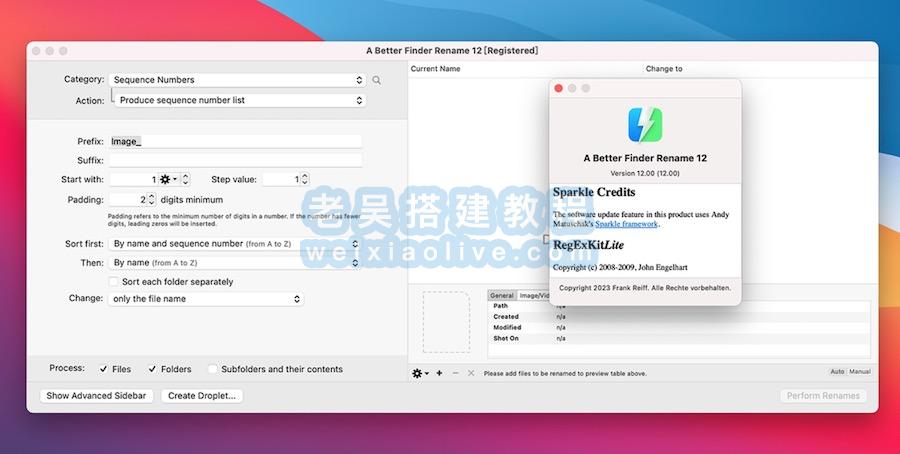Enable Sort each folder separately
The image size is (900, 454).
114,282
